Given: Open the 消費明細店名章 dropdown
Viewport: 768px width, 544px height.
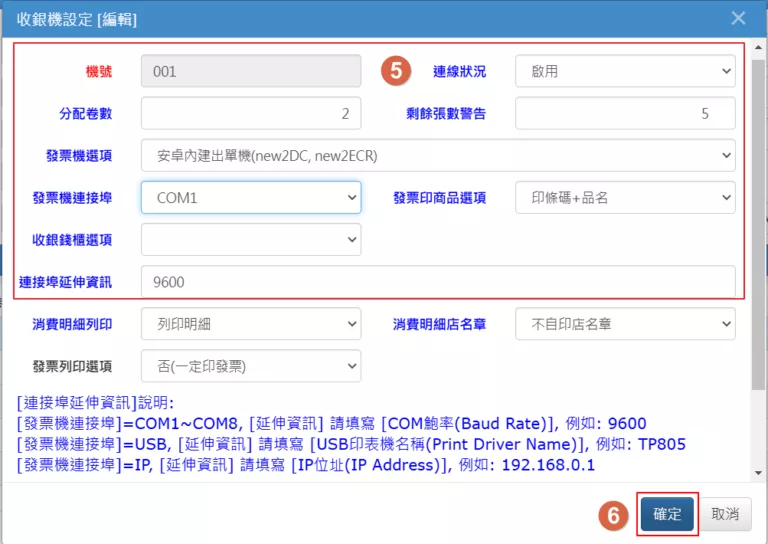Looking at the screenshot, I should coord(625,324).
